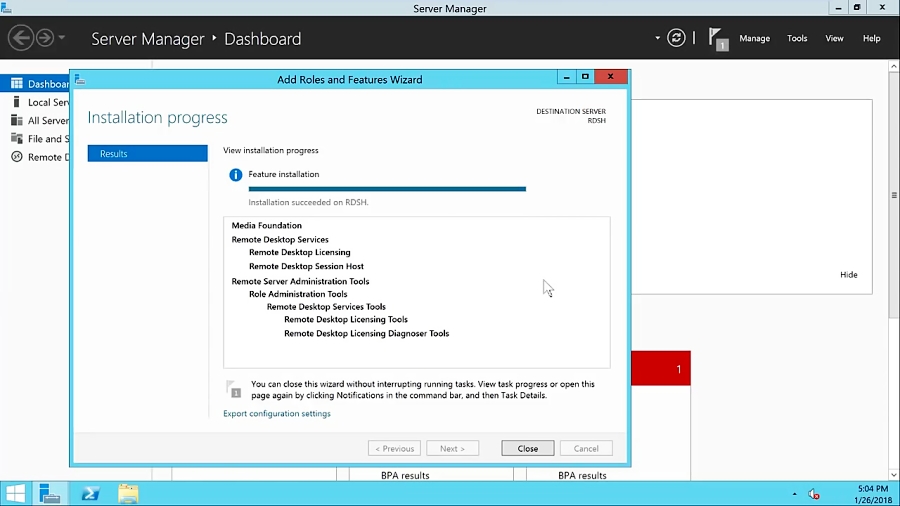The height and width of the screenshot is (506, 900).
Task: Open File Explorer from the taskbar
Action: click(128, 493)
